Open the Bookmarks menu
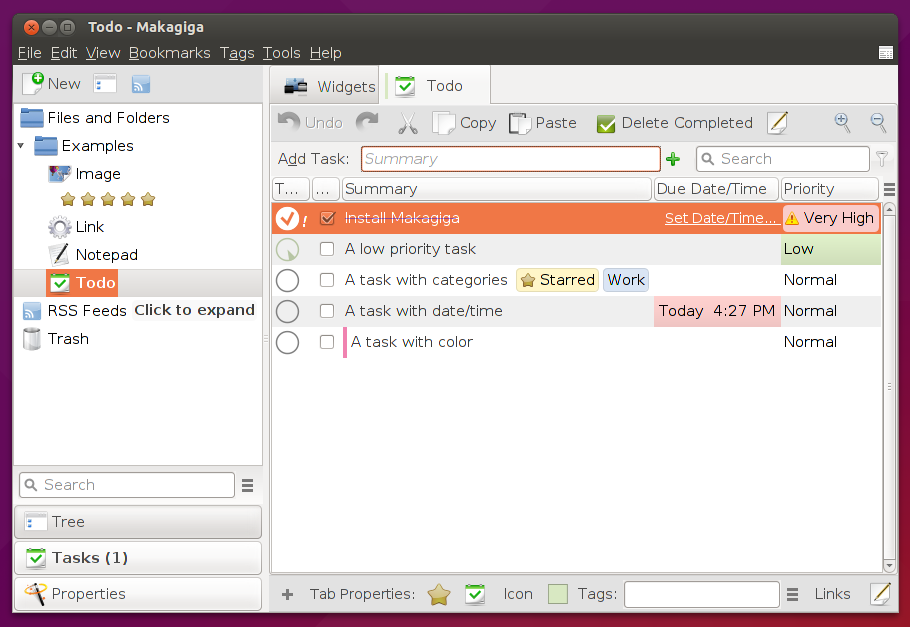The image size is (910, 627). [169, 53]
